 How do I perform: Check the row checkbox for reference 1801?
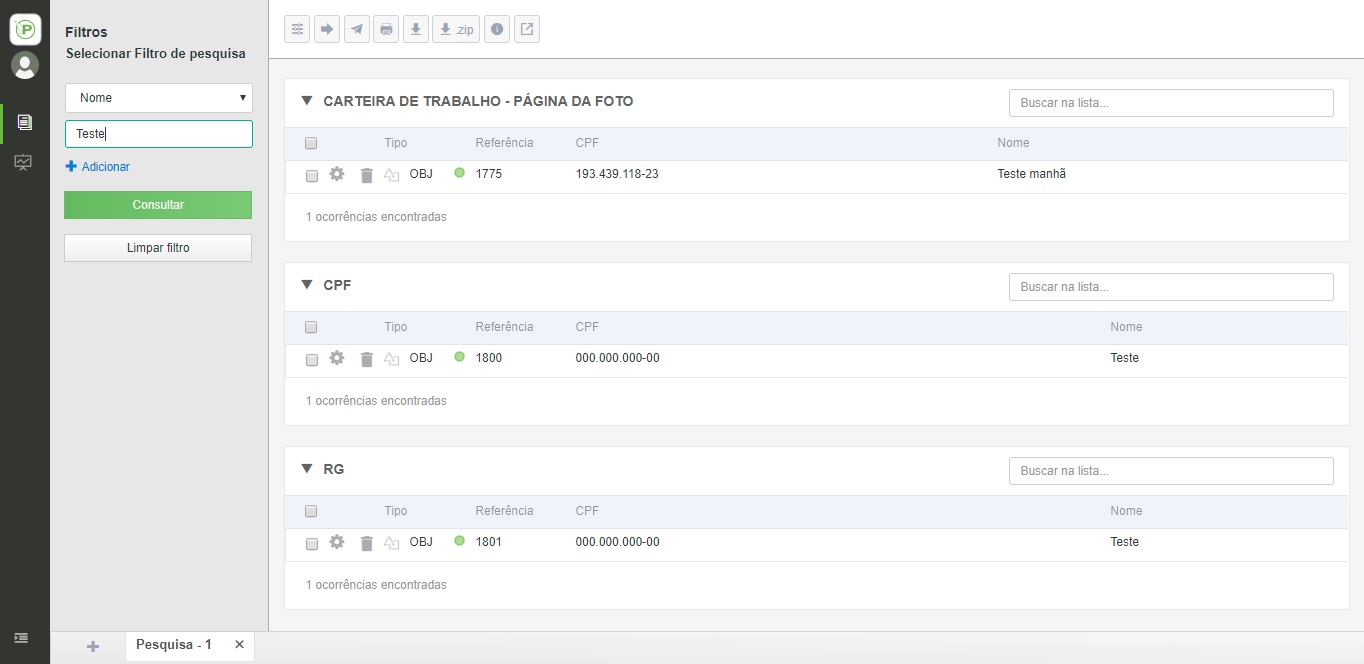[x=311, y=544]
